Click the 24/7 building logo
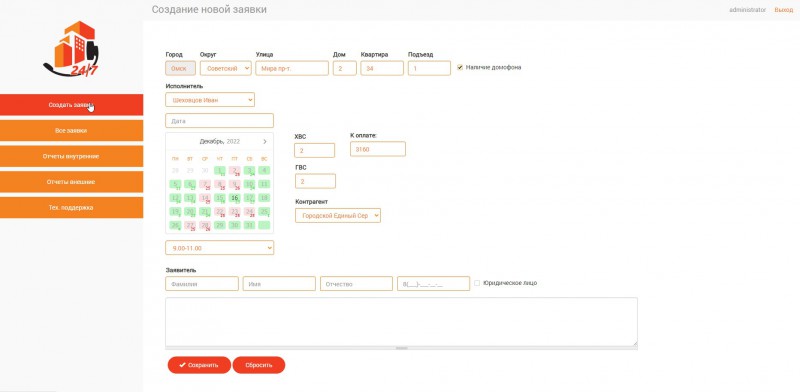800x392 pixels. pos(71,48)
